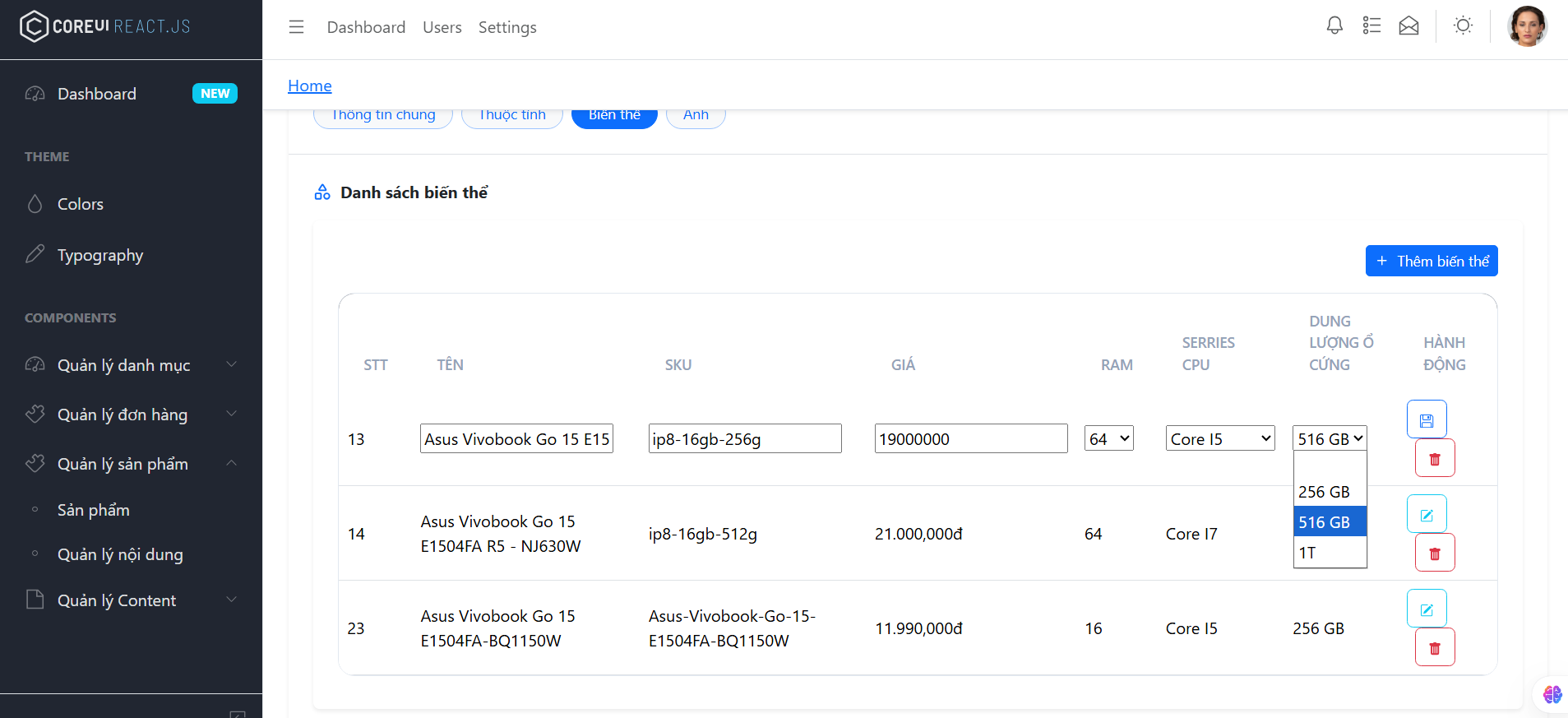
Task: Delete the variant in row 14
Action: (1435, 553)
